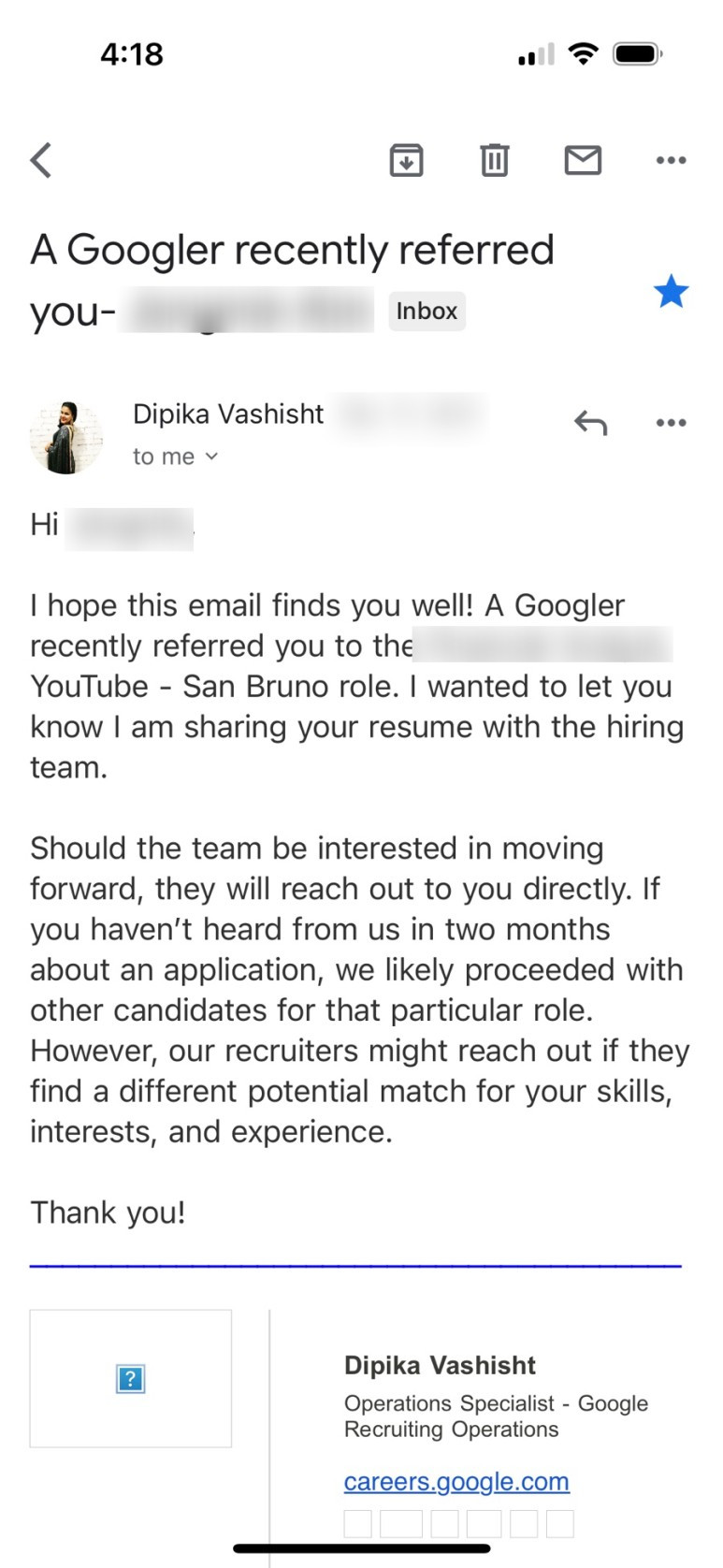723x1568 pixels.
Task: Tap the home indicator bar at bottom
Action: [x=362, y=1548]
